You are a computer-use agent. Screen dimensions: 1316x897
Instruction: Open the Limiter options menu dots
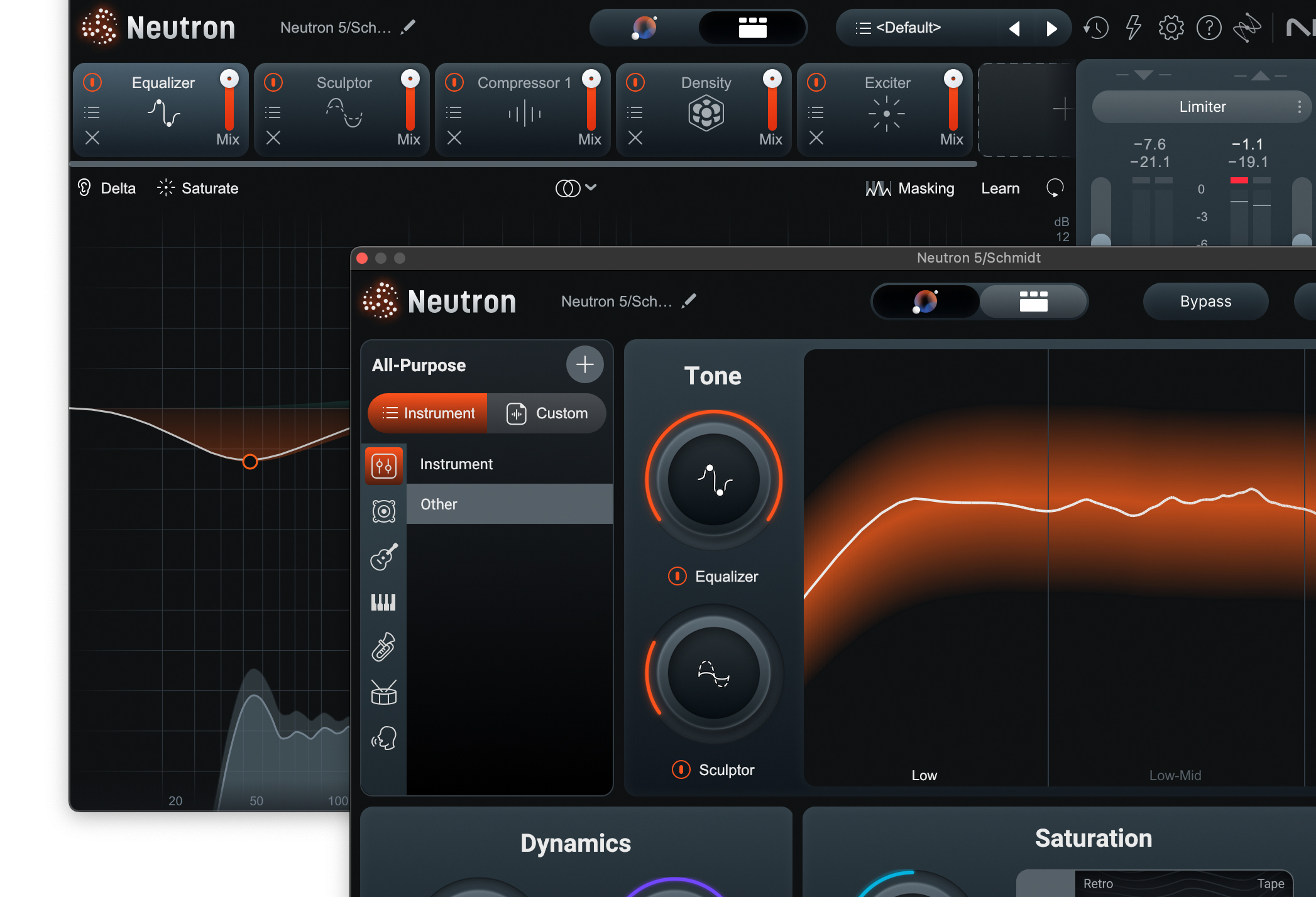1299,107
